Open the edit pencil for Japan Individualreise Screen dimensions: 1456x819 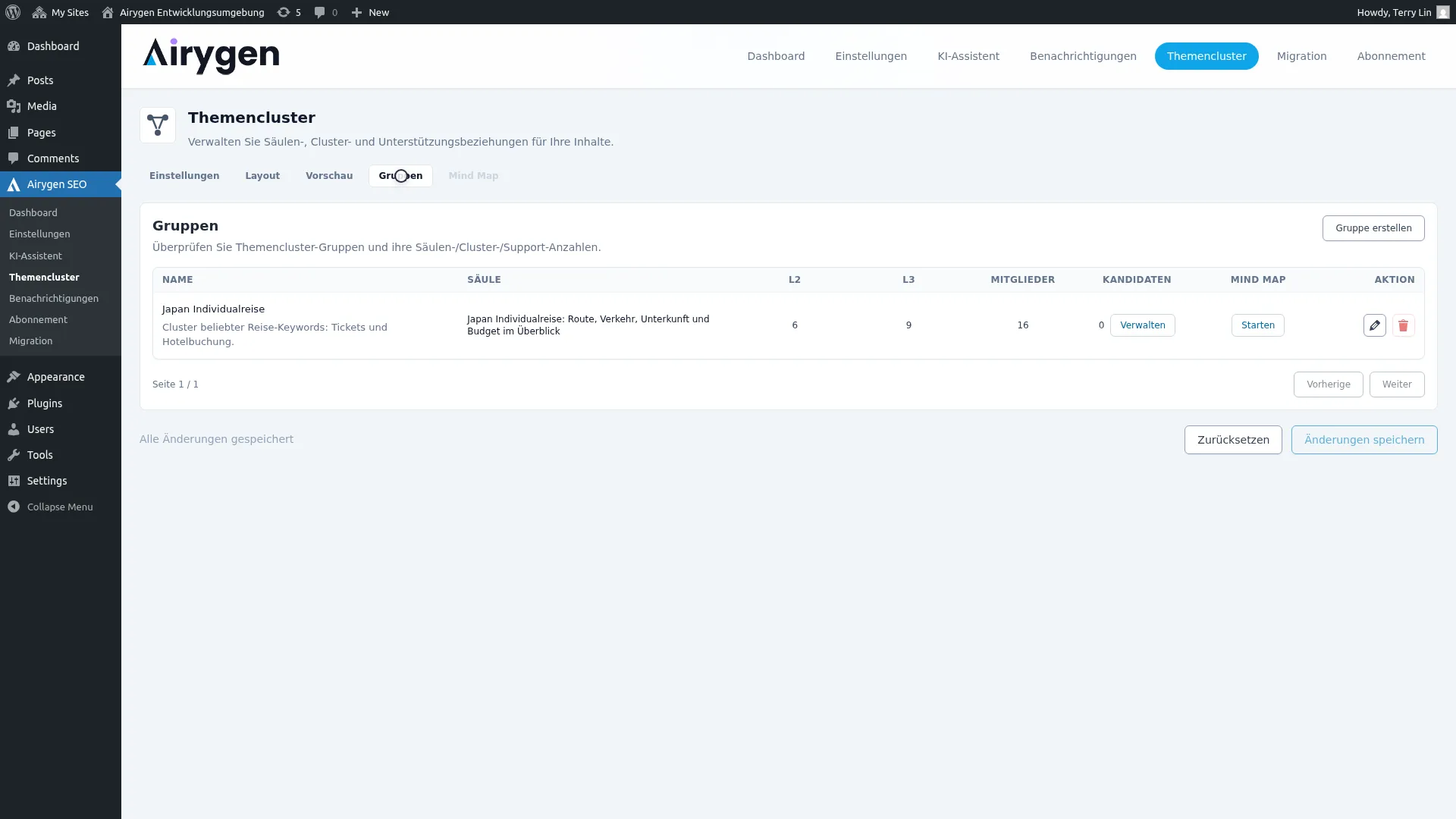coord(1375,325)
